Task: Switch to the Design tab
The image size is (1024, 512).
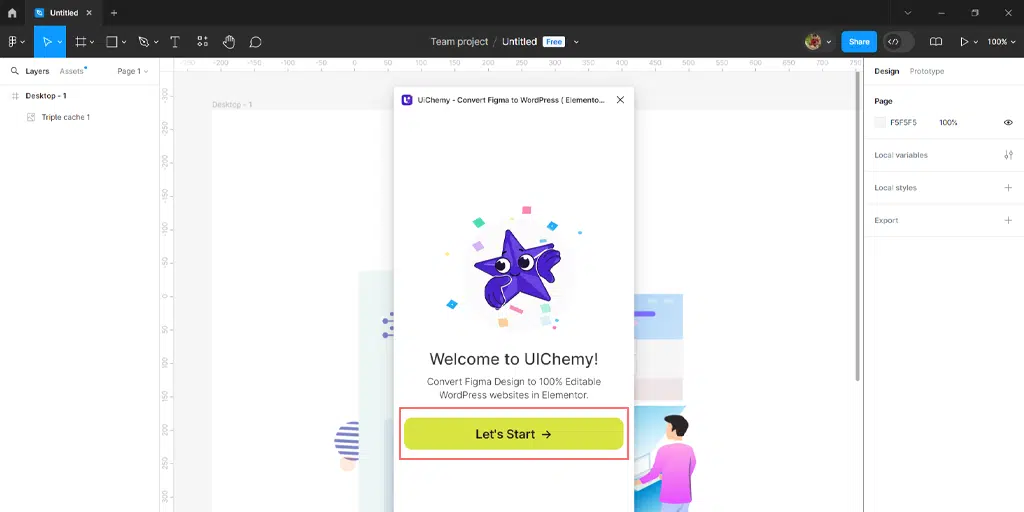Action: pos(886,71)
